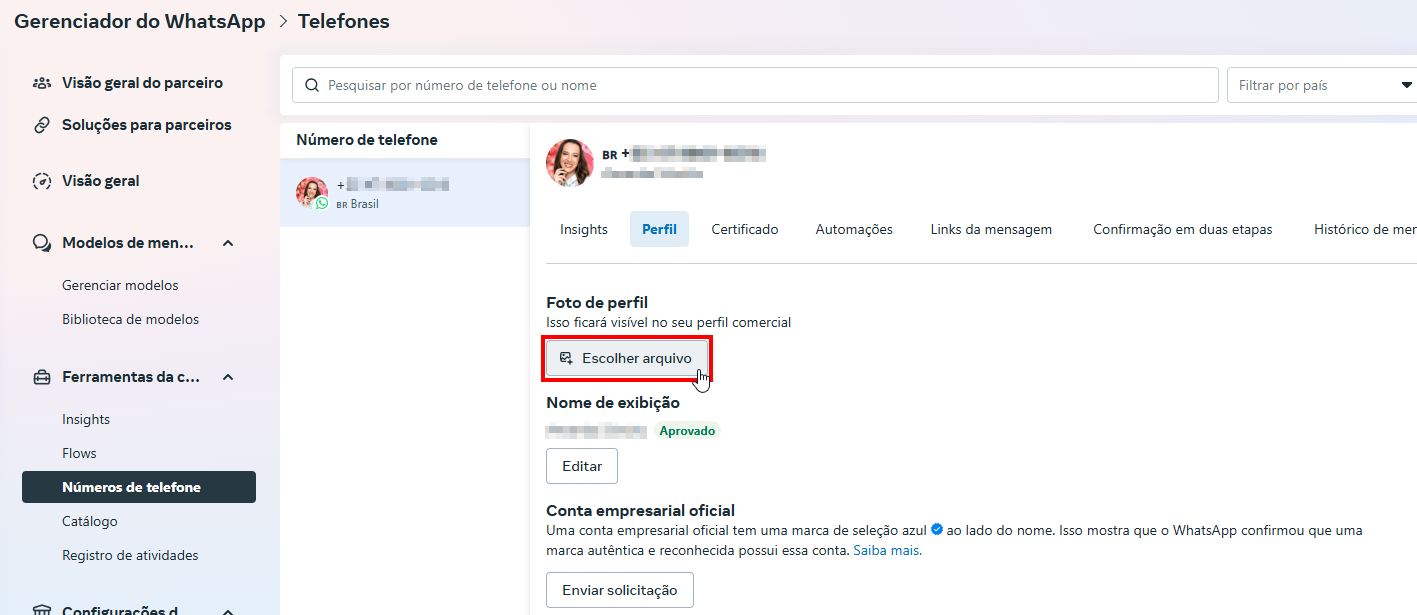Click the Editar display name button
The image size is (1417, 615).
click(582, 466)
